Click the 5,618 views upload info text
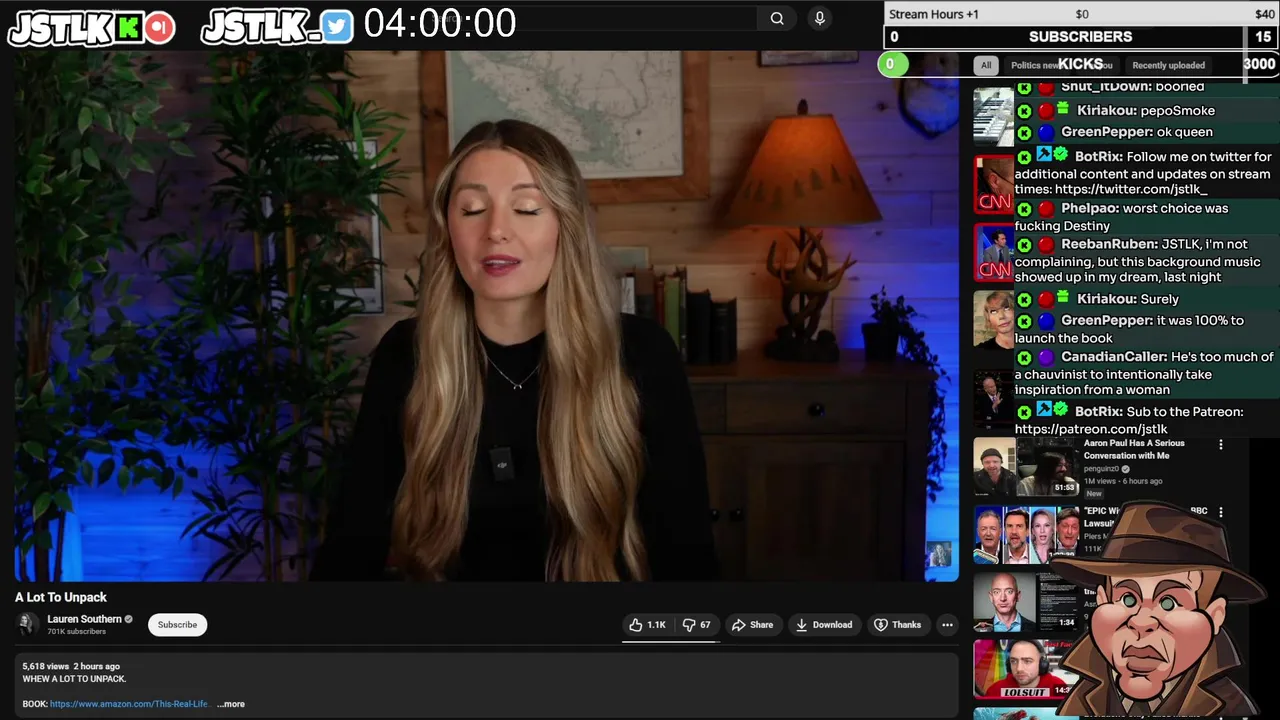This screenshot has width=1280, height=720. (x=71, y=666)
